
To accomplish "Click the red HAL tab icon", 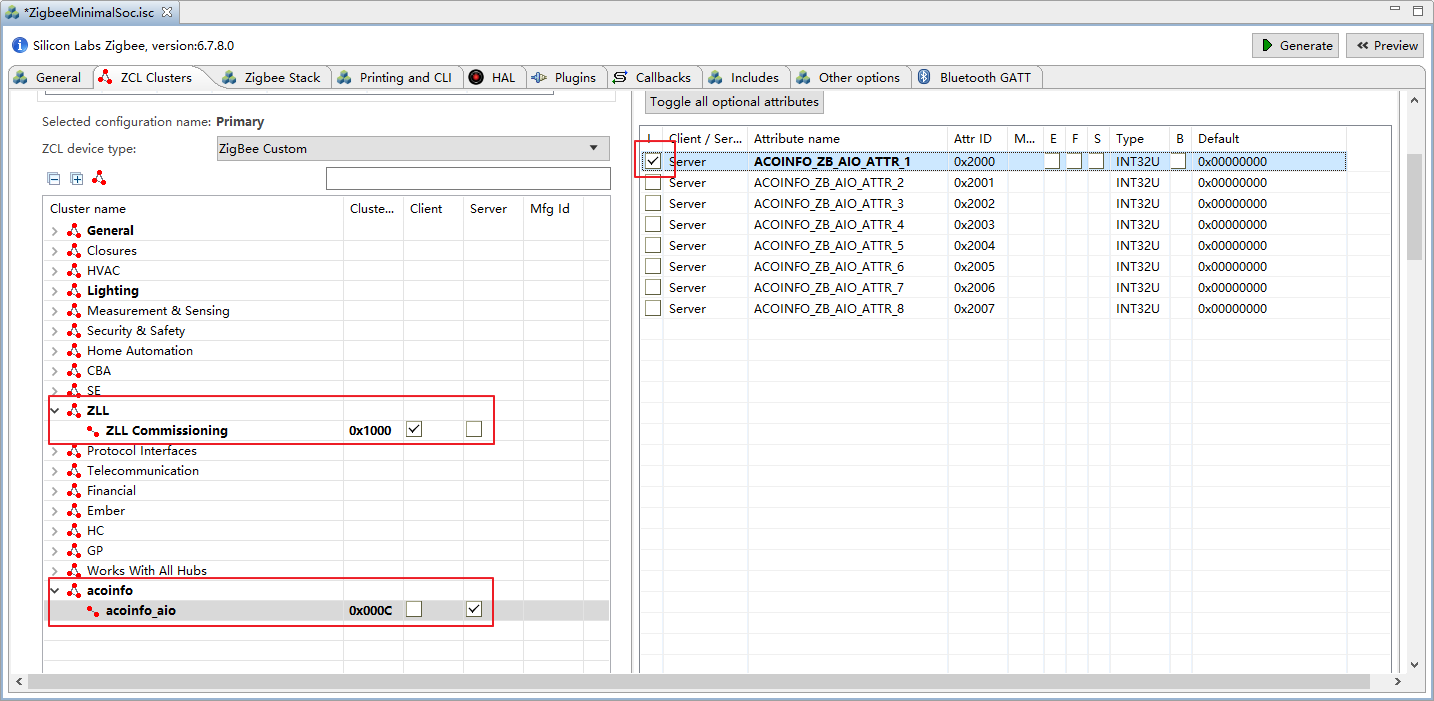I will [x=476, y=77].
